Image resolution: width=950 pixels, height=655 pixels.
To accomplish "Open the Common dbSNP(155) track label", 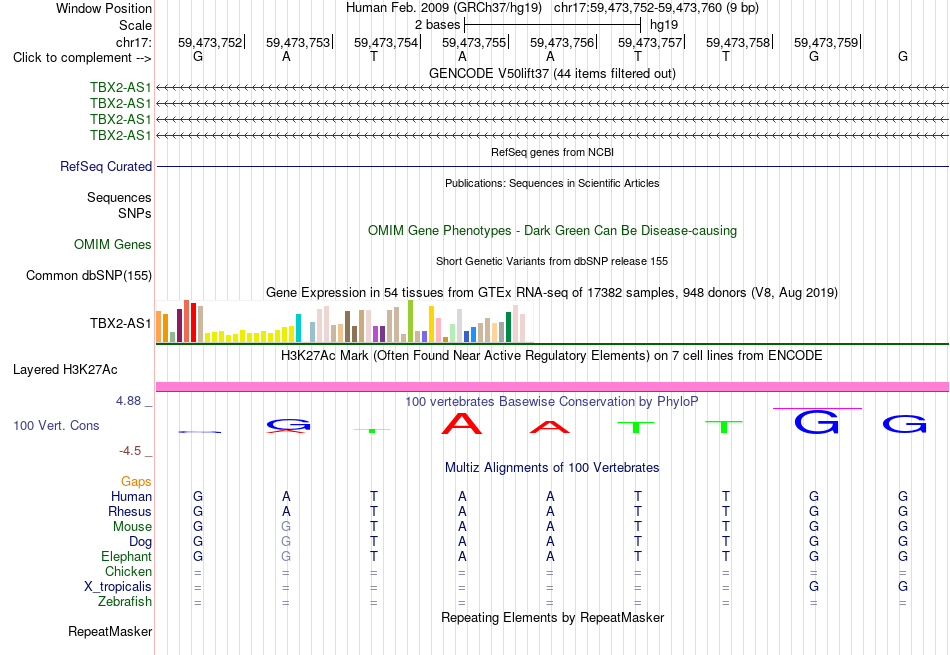I will tap(89, 276).
